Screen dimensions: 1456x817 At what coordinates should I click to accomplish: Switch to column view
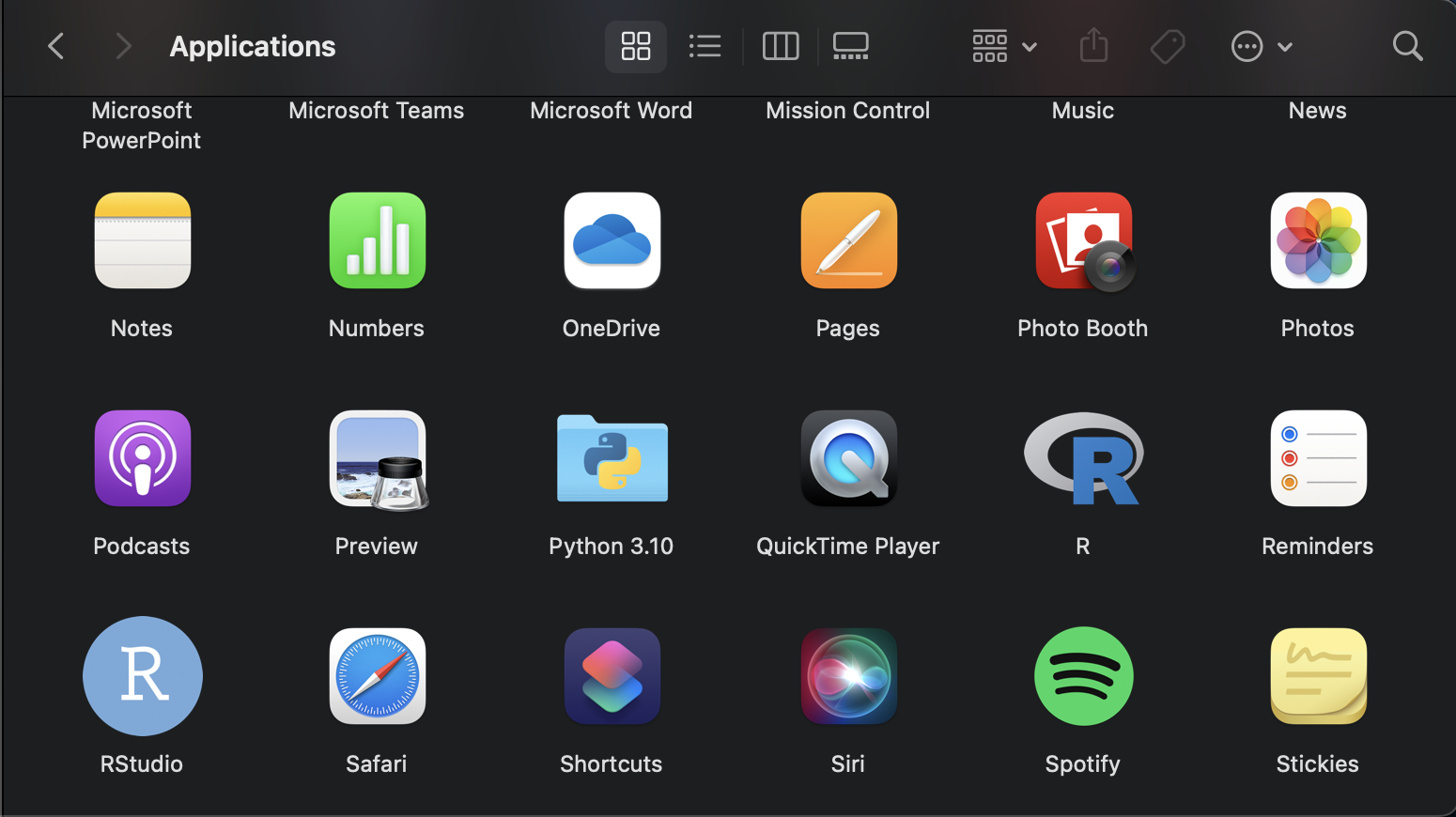point(781,46)
